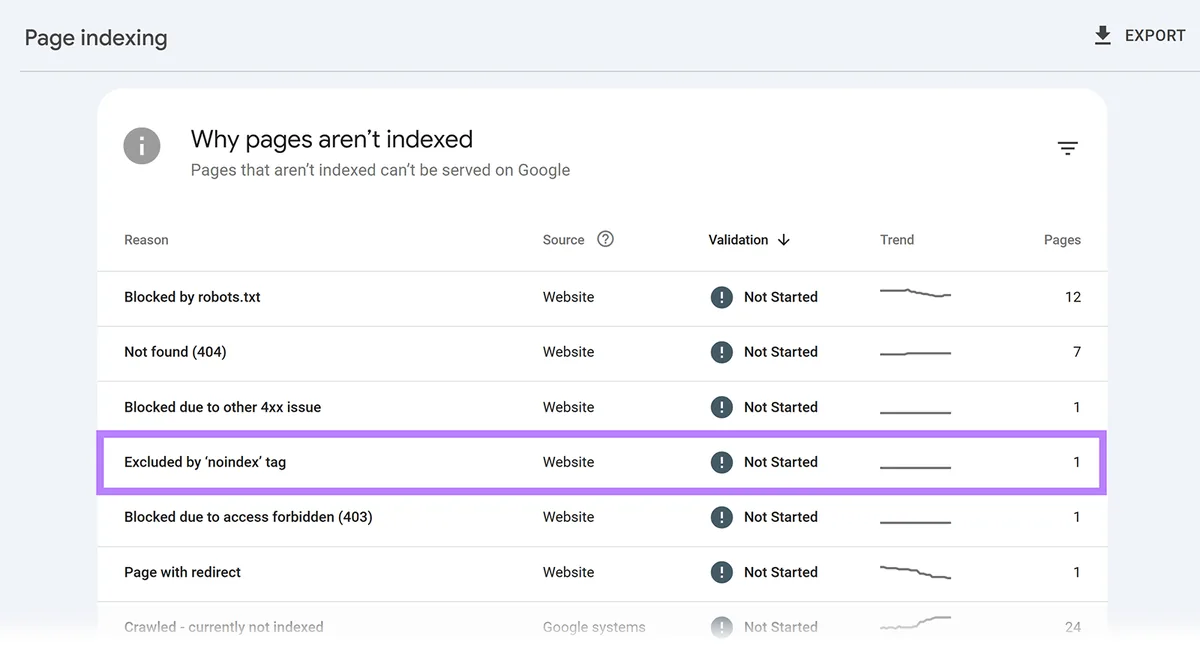Open the Source column help icon
The width and height of the screenshot is (1200, 651).
click(605, 239)
